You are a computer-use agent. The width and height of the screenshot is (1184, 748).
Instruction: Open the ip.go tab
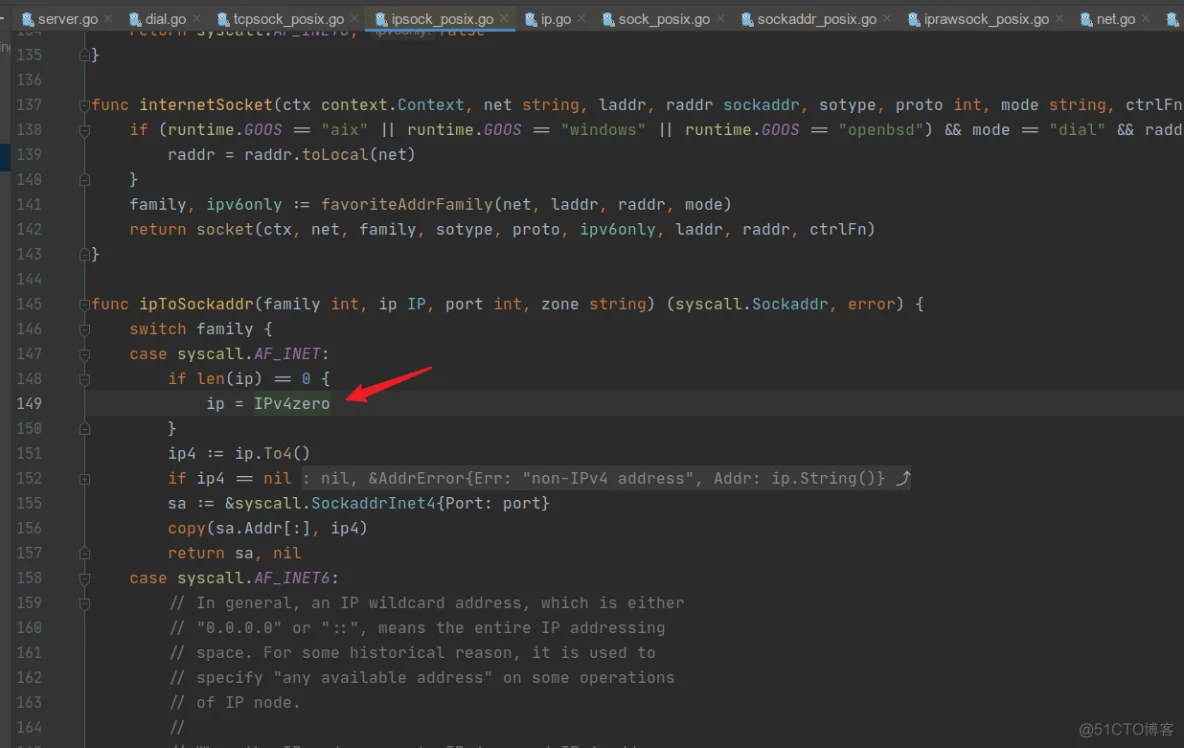click(556, 19)
